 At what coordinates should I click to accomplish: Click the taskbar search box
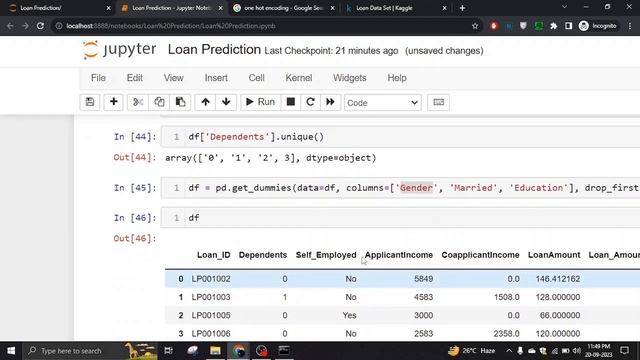[91, 351]
